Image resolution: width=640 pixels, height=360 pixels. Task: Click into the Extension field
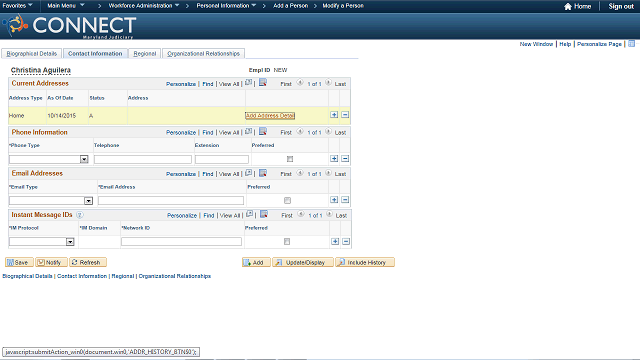(222, 159)
